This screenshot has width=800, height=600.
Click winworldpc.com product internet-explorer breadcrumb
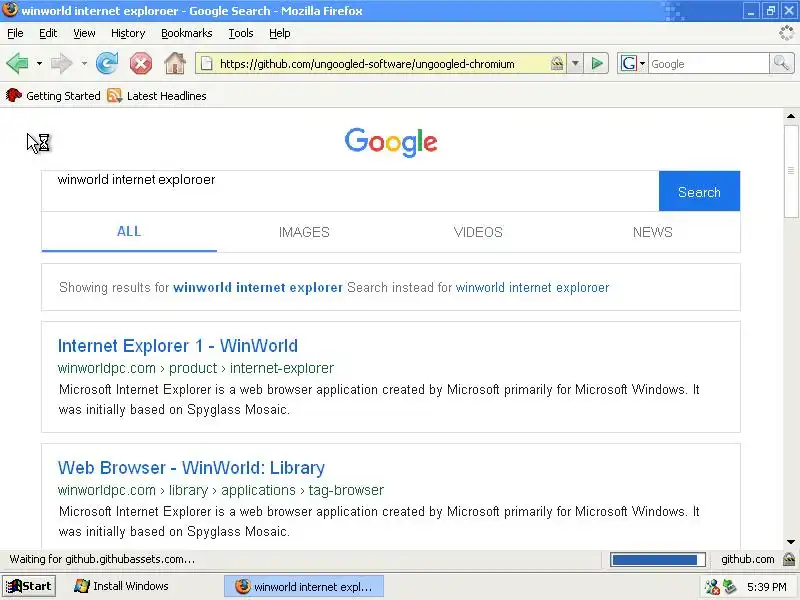pyautogui.click(x=196, y=368)
